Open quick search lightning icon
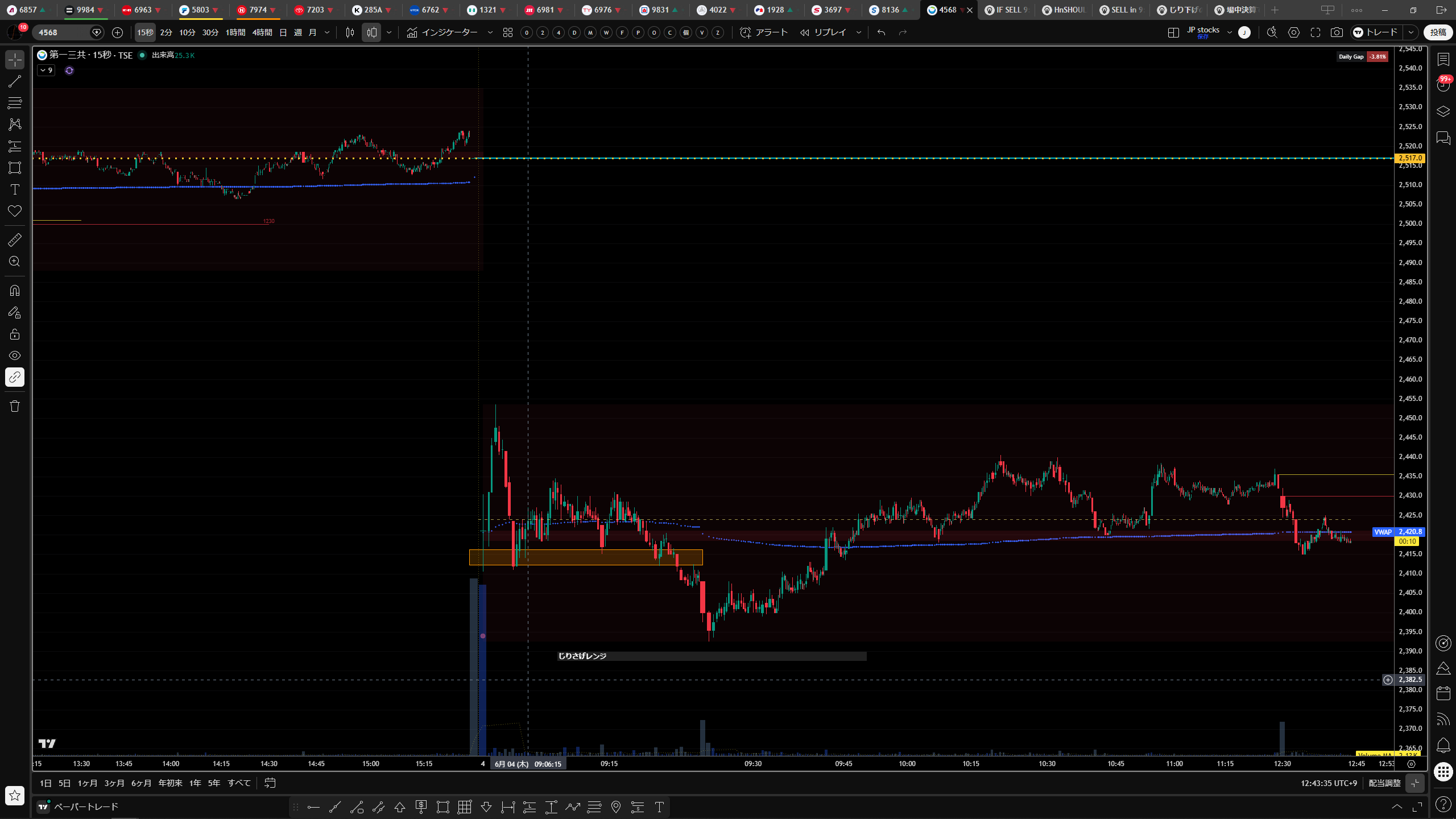1456x819 pixels. pos(1272,32)
